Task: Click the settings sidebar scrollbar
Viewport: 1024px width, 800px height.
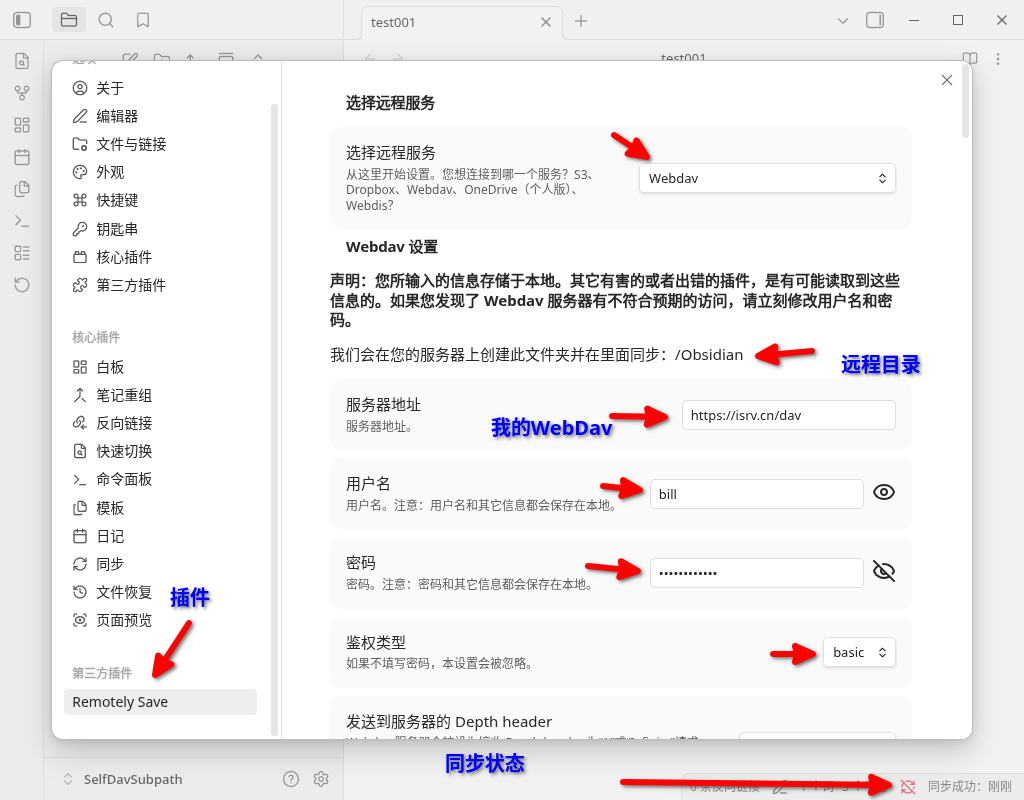Action: pos(275,418)
